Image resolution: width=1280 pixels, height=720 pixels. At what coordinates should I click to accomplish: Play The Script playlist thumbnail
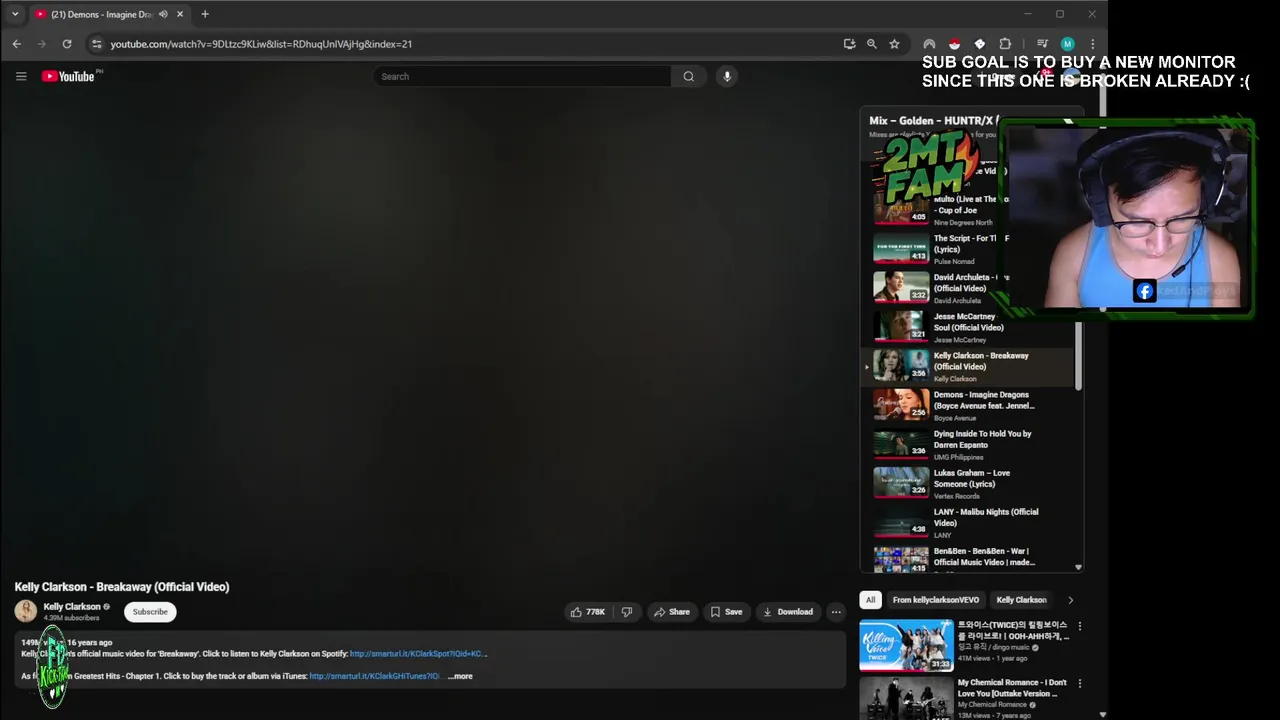click(901, 248)
